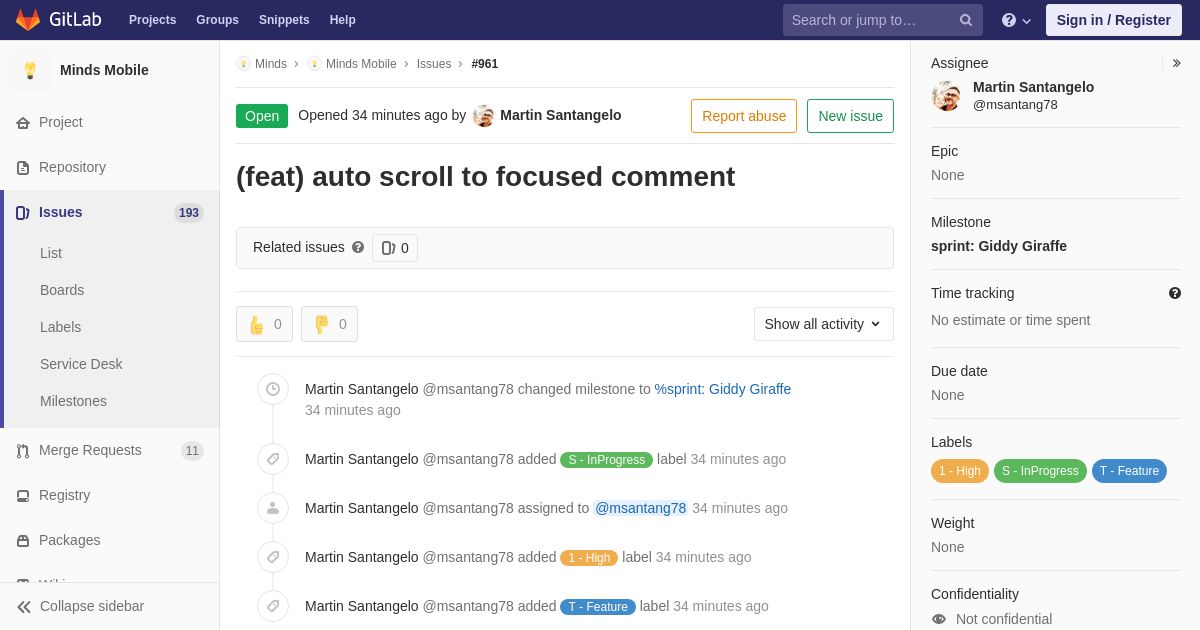Open the Repository sidebar item

110,167
